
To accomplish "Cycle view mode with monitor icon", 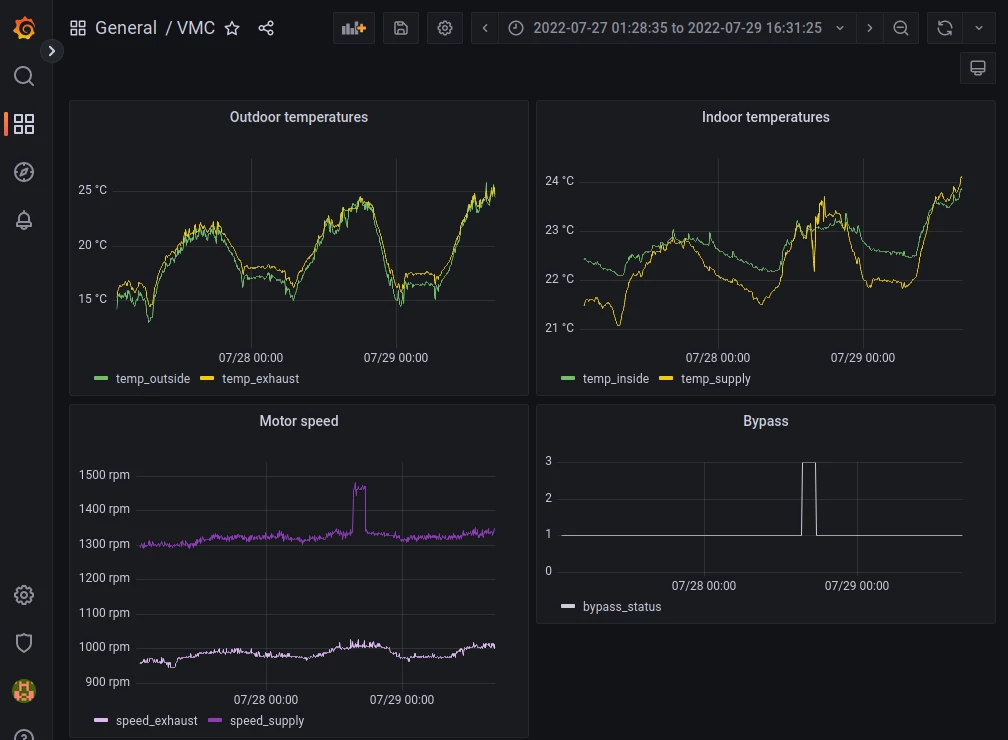I will (978, 68).
